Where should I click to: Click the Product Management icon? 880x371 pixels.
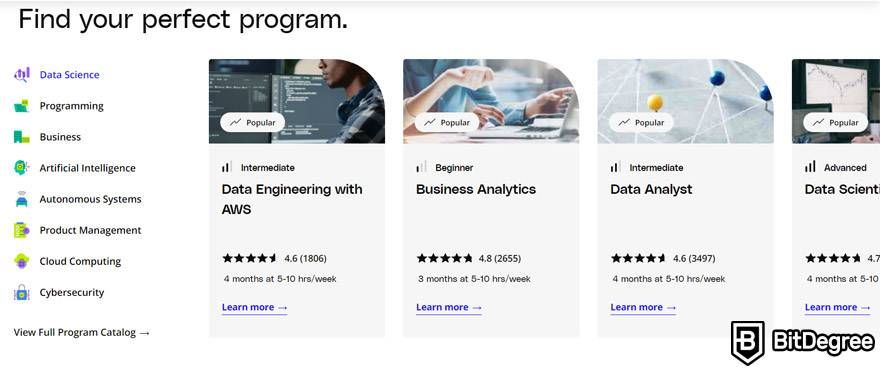click(21, 230)
